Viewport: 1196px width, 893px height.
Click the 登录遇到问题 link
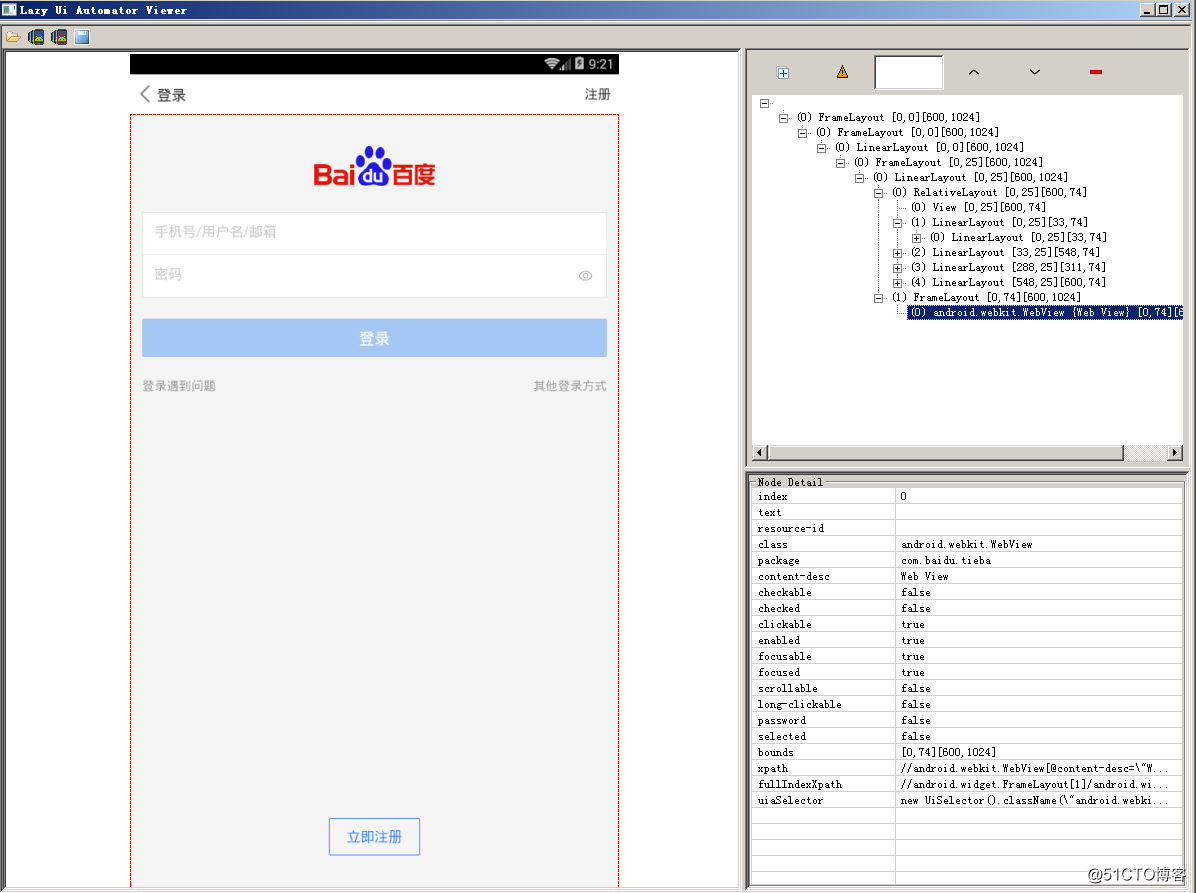point(178,386)
